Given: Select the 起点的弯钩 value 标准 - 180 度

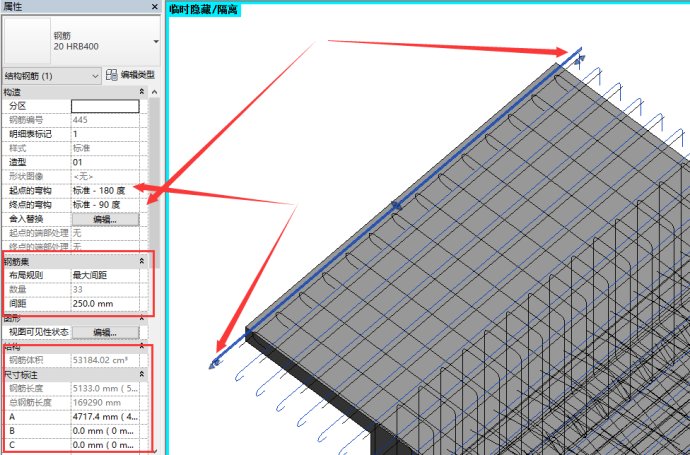Looking at the screenshot, I should pyautogui.click(x=104, y=189).
